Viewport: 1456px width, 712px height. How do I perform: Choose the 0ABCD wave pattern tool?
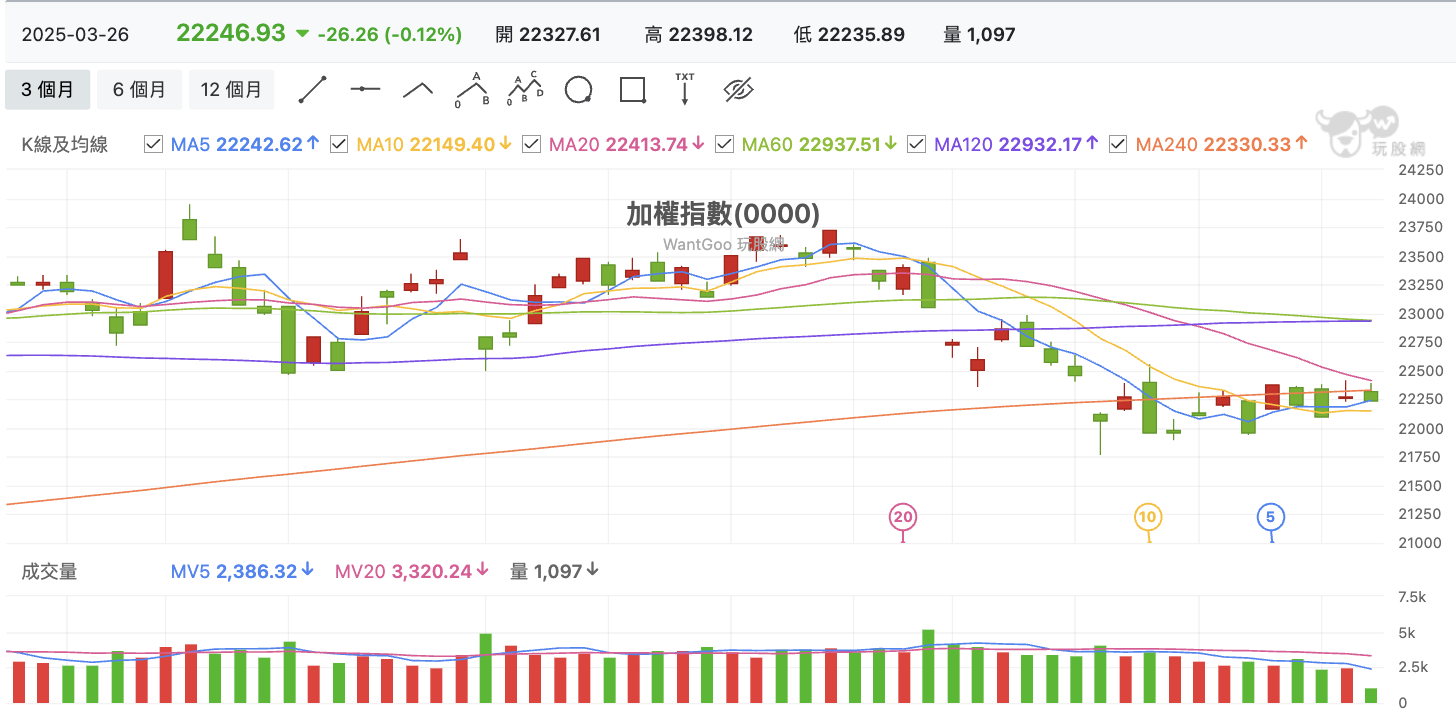(525, 90)
